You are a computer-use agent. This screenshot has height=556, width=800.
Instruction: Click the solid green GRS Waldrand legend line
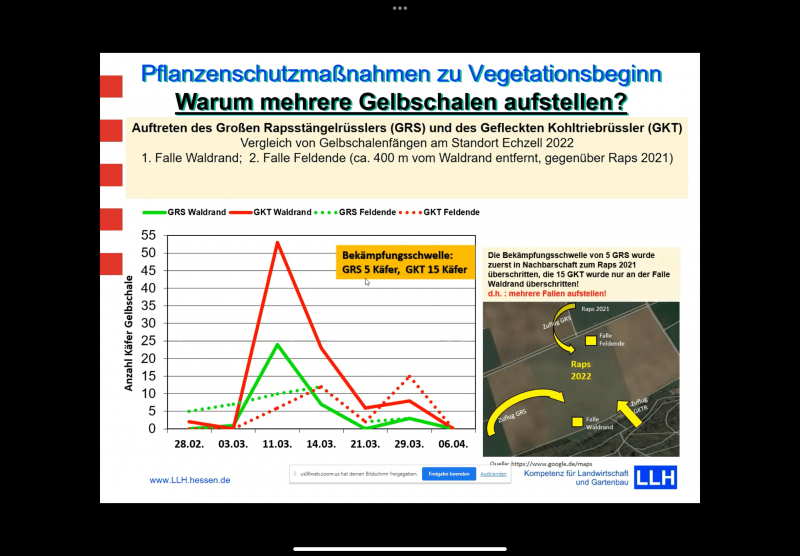tap(154, 212)
